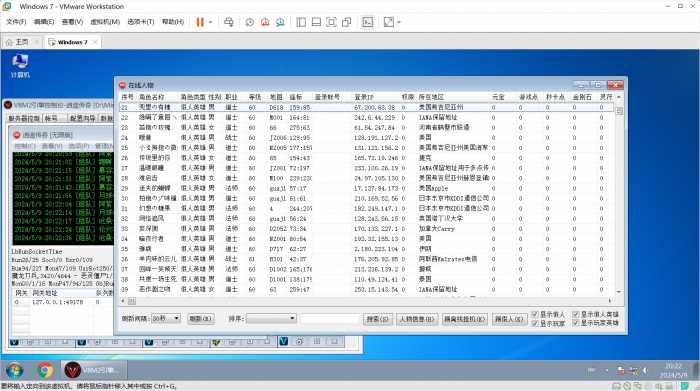700x391 pixels.
Task: Enter full screen mode for the VM
Action: coord(331,22)
